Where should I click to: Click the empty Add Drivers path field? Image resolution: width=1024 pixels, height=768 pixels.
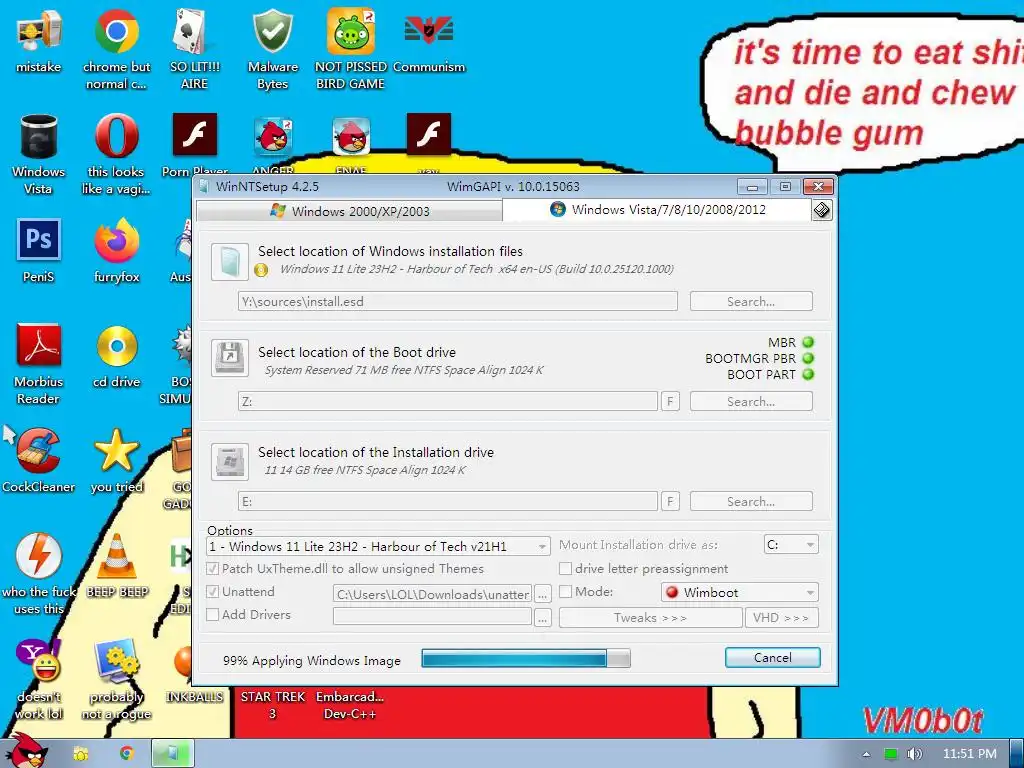pos(432,616)
